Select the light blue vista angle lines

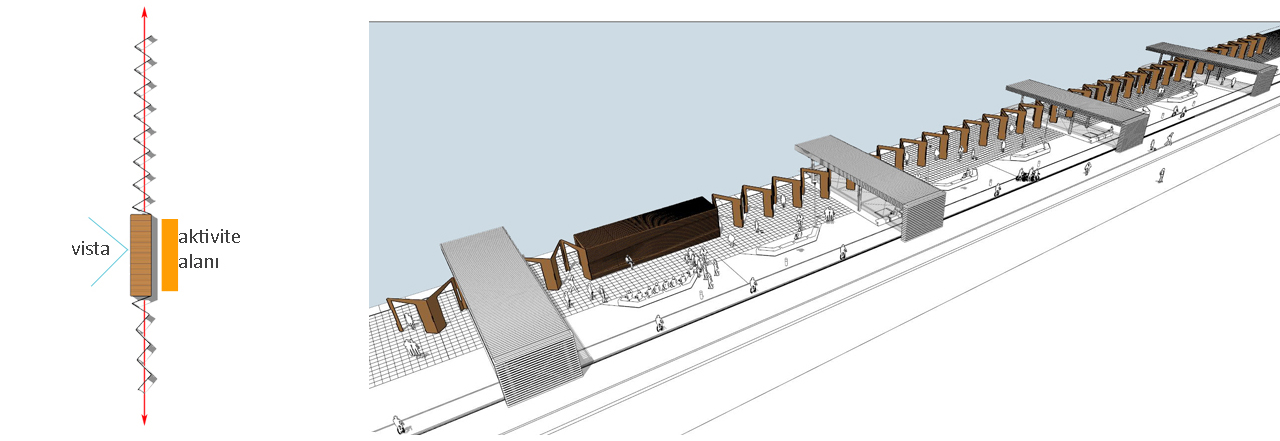tap(108, 250)
